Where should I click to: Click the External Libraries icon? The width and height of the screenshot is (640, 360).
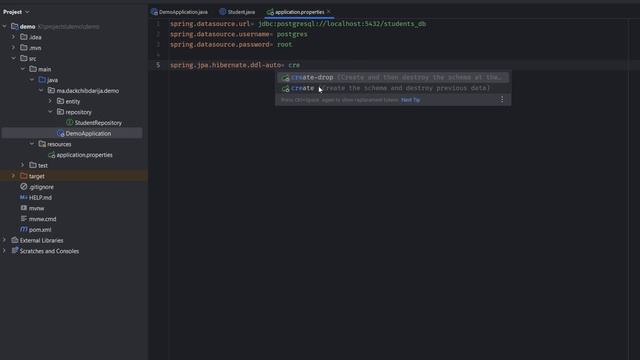tap(15, 240)
